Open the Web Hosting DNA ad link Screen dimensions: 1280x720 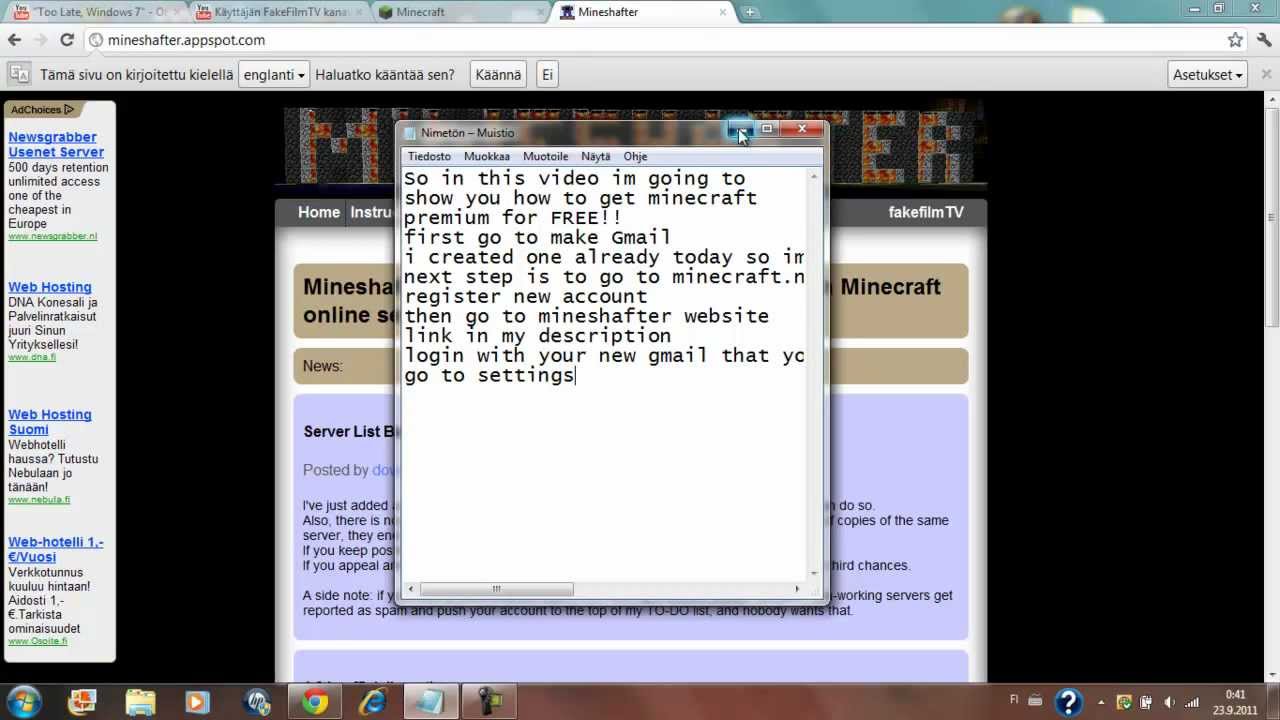point(50,287)
